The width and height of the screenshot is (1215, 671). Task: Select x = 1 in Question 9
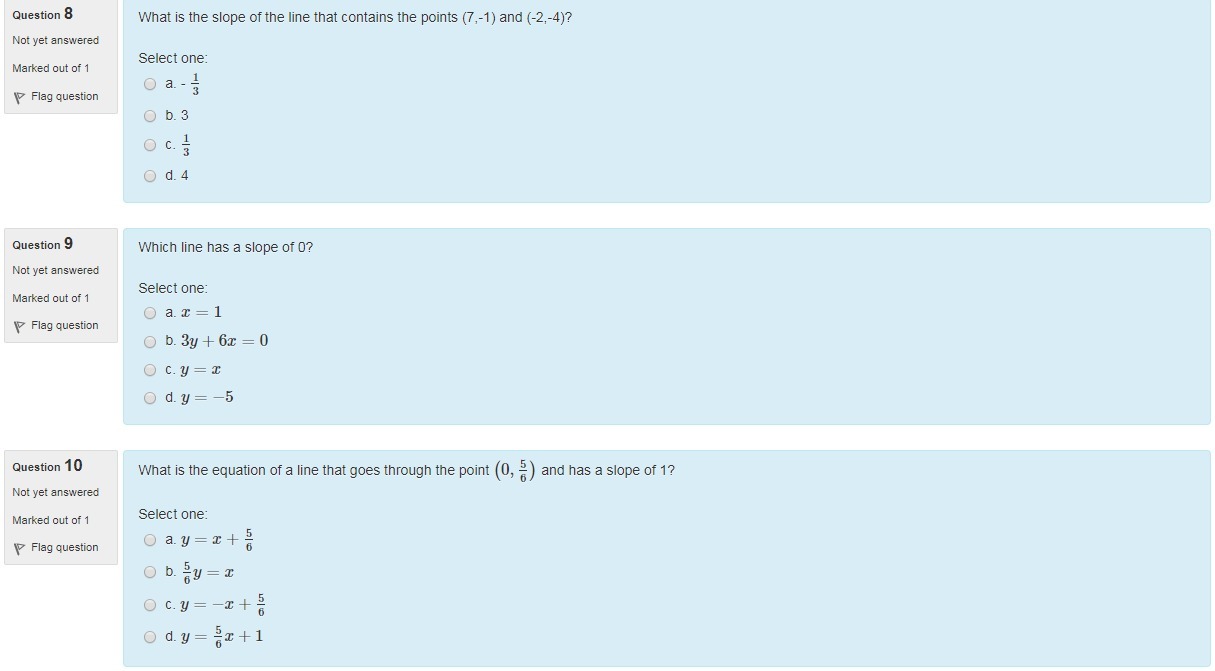click(150, 312)
